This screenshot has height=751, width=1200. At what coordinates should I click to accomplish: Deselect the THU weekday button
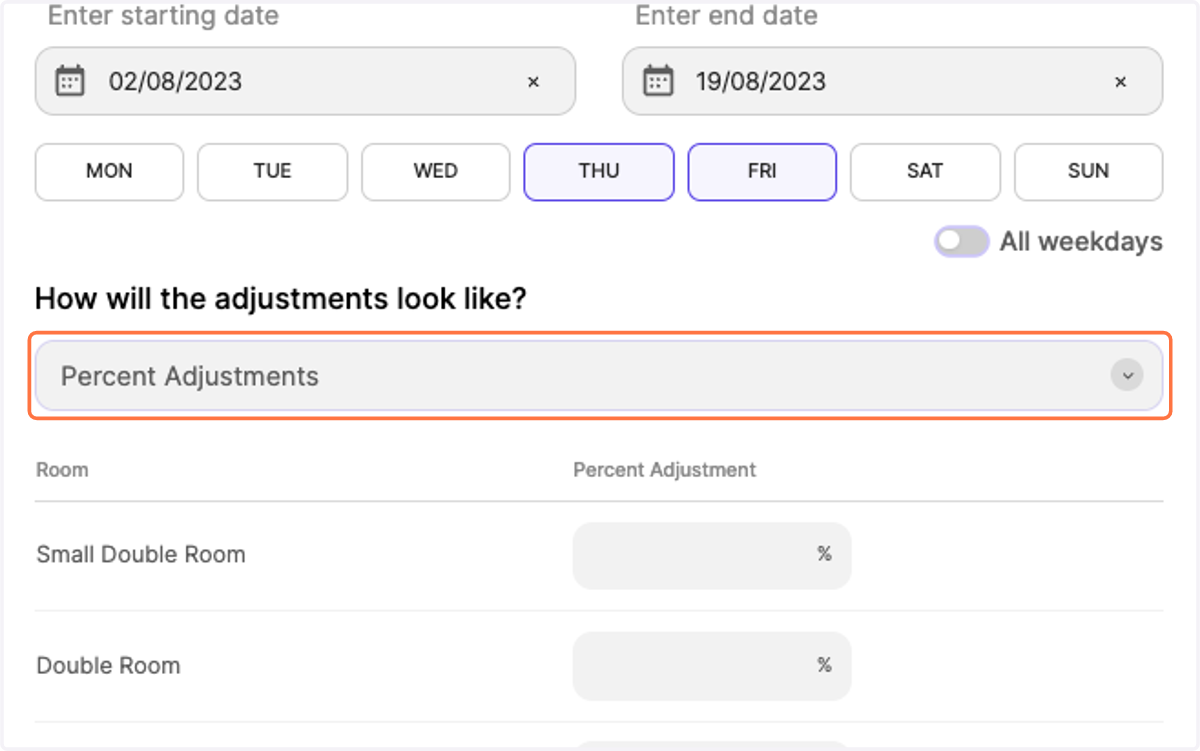point(599,172)
